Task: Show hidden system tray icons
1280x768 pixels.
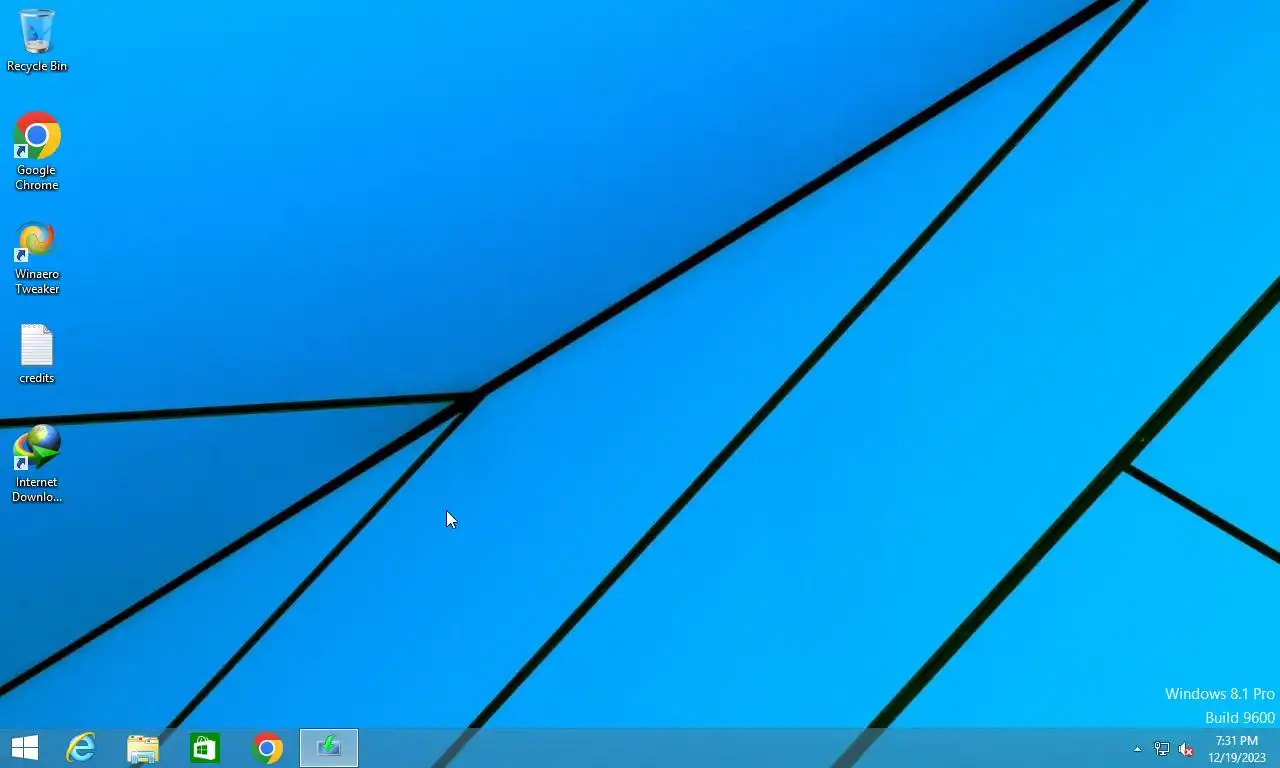Action: pos(1137,749)
